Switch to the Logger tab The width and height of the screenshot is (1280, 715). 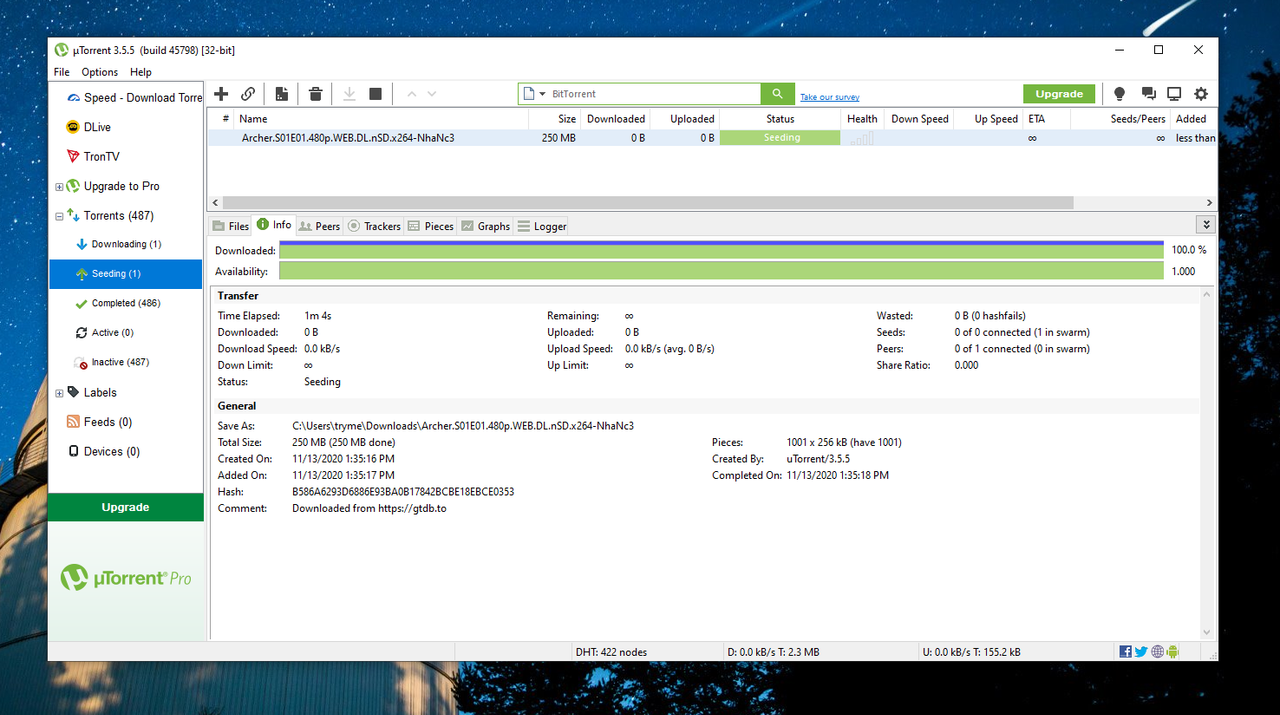(x=542, y=226)
